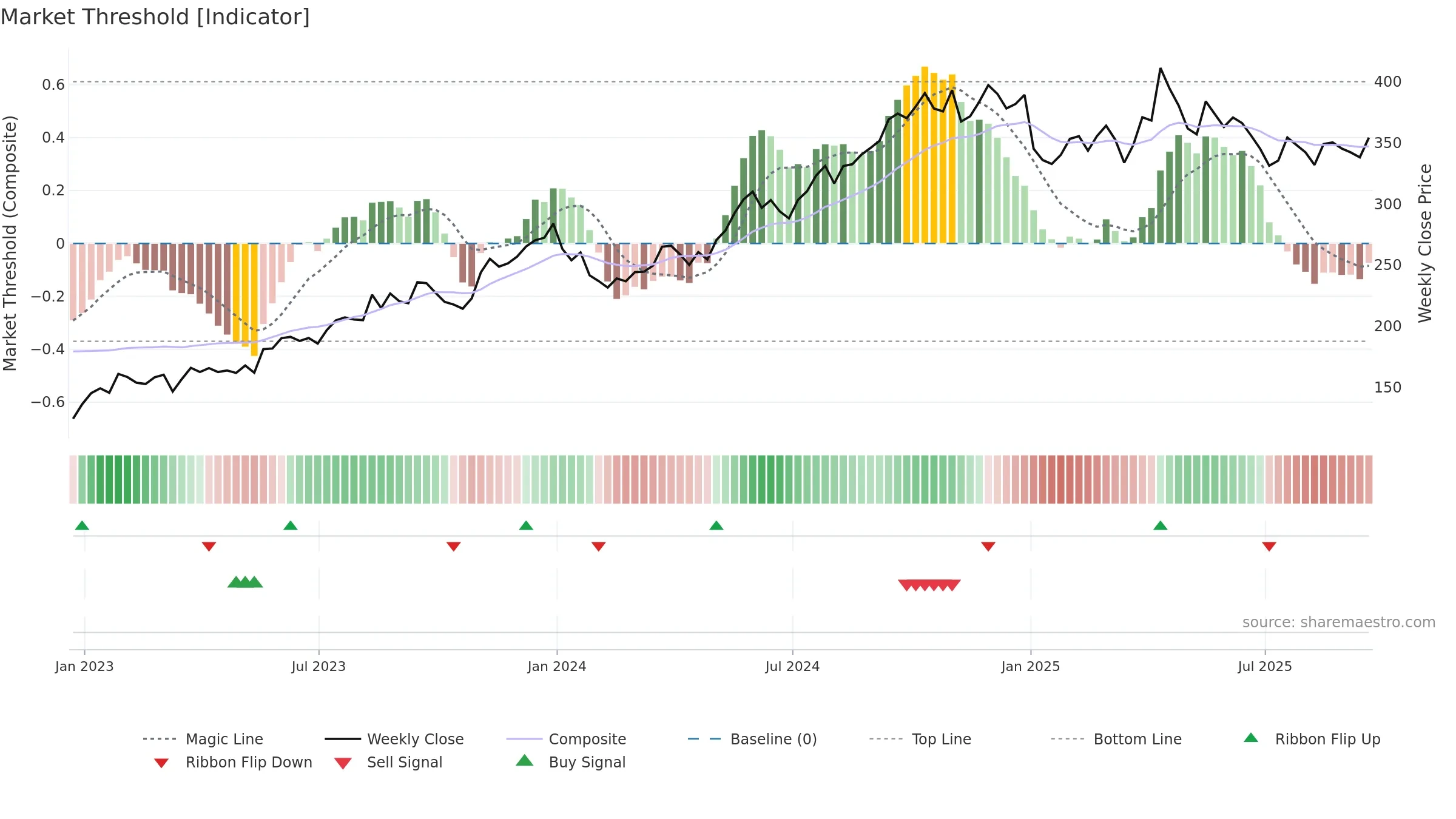Click the ribbon flip down marker near Oct 2023

pos(453,547)
